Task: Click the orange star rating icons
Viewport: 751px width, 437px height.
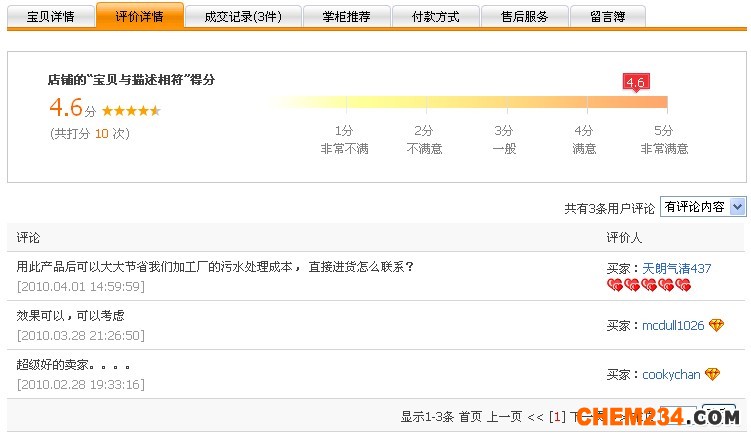Action: point(130,111)
